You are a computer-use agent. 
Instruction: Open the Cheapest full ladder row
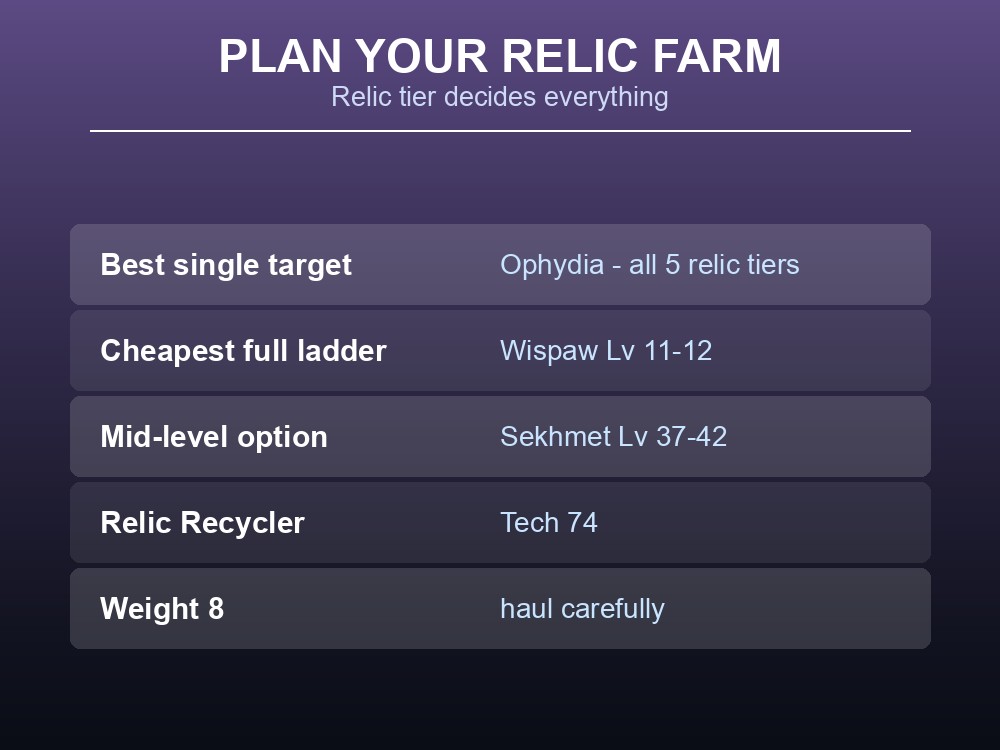[x=500, y=350]
